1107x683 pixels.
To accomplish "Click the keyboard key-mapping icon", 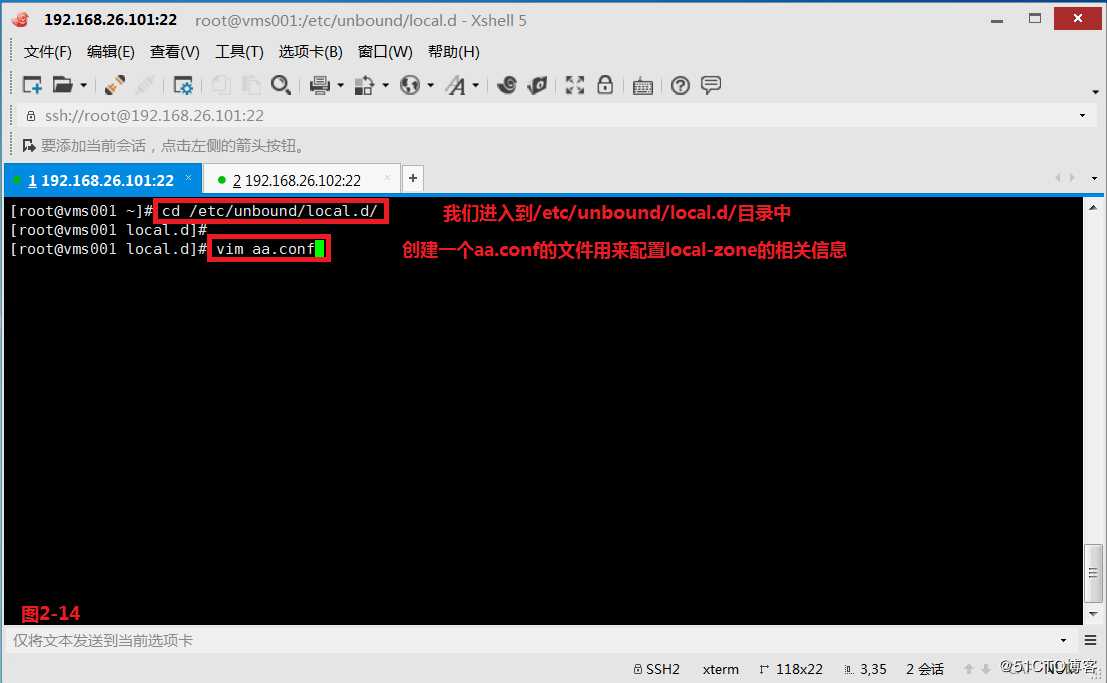I will click(642, 86).
